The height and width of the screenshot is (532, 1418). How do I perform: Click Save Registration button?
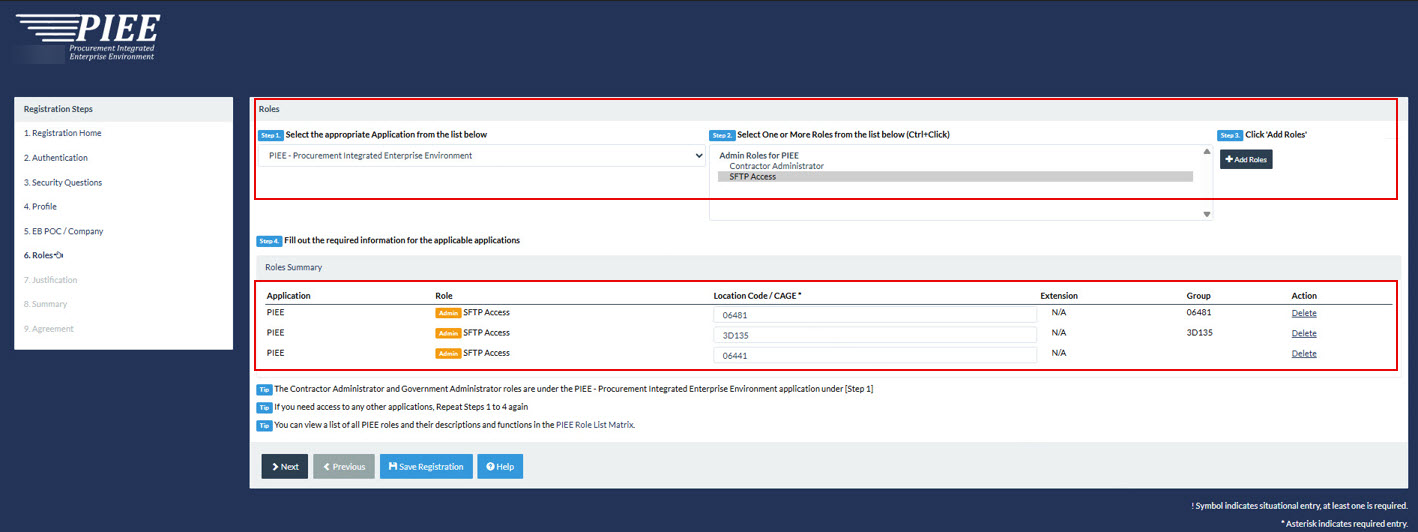[426, 467]
